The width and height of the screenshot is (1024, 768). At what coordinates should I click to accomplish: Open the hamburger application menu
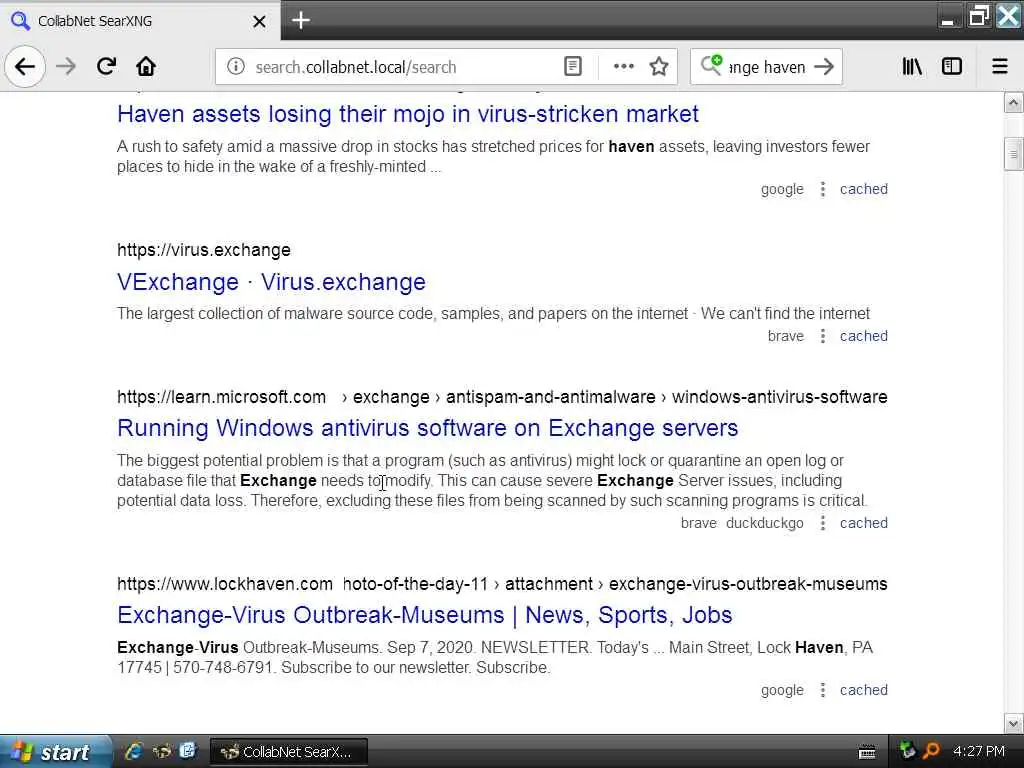click(1000, 66)
